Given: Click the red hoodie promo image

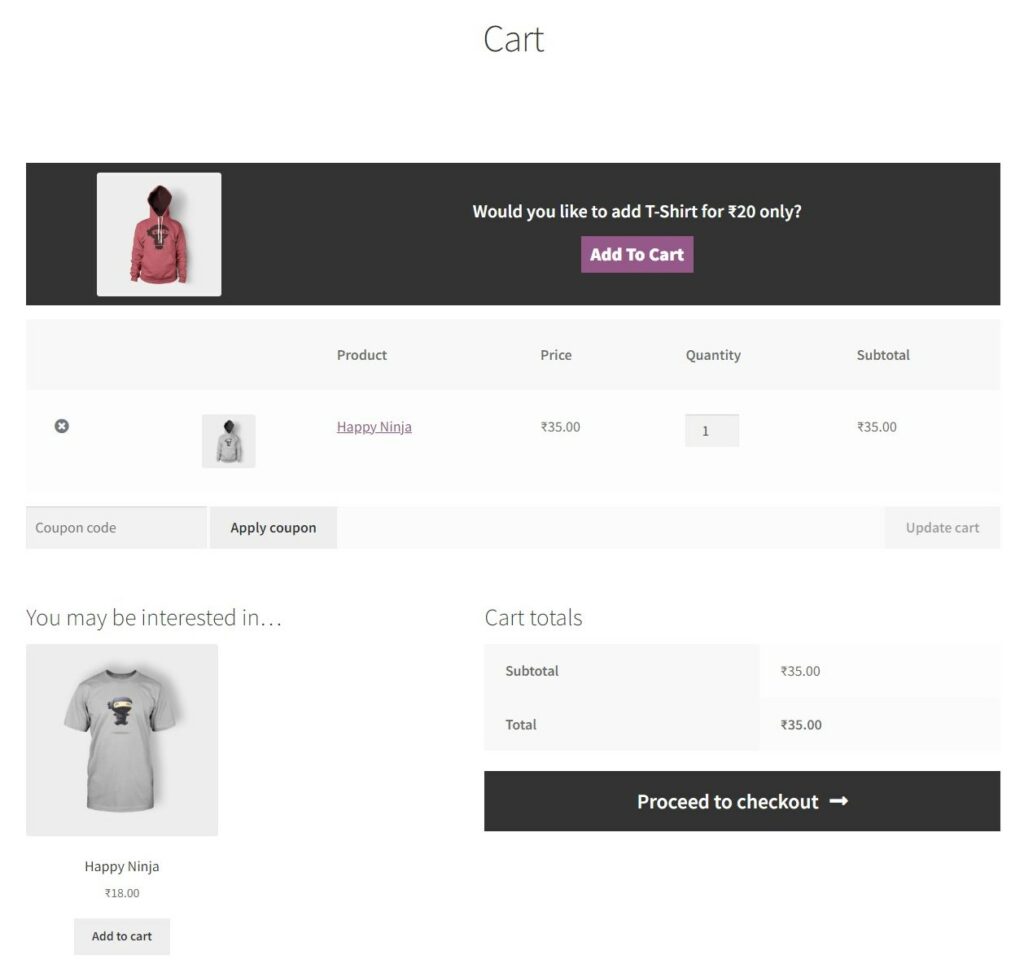Looking at the screenshot, I should [159, 234].
